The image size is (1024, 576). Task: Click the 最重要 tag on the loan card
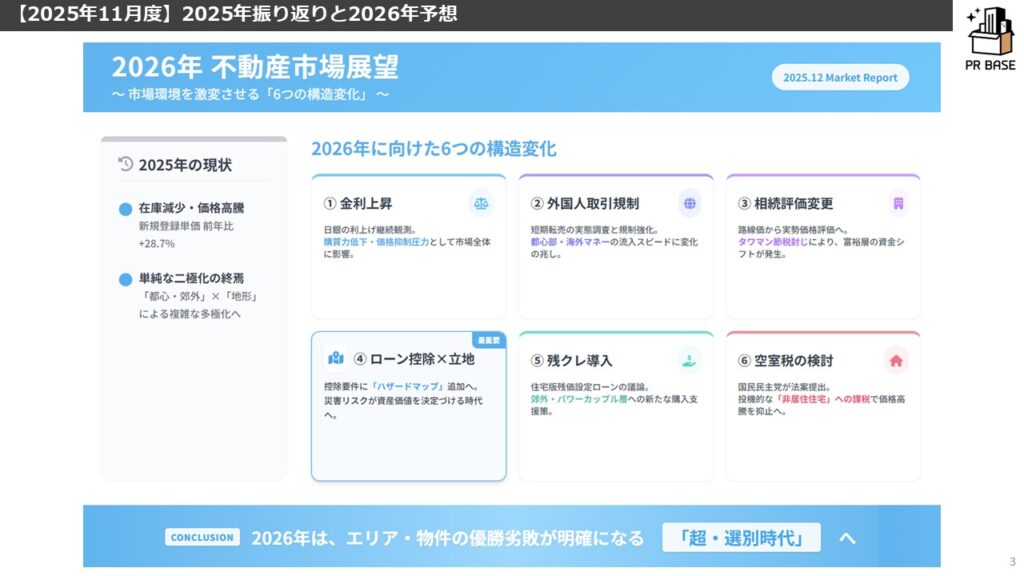pyautogui.click(x=488, y=340)
